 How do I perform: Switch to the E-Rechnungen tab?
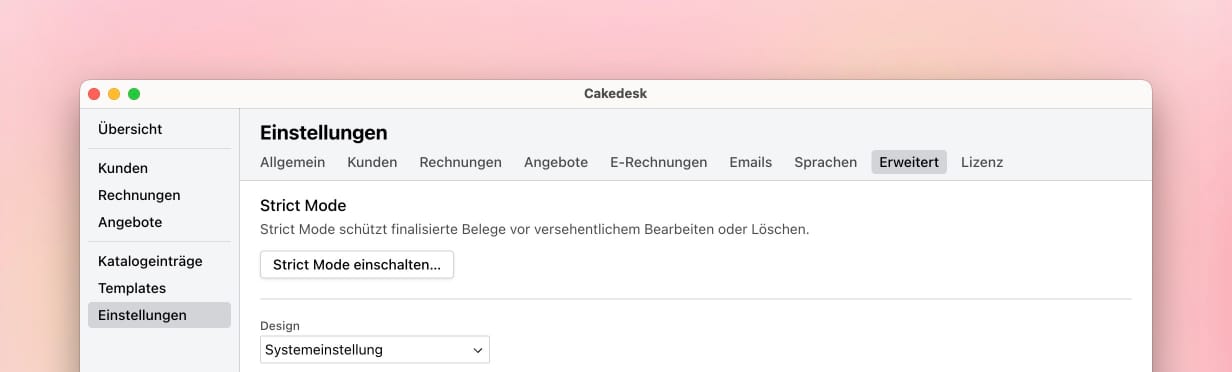658,162
